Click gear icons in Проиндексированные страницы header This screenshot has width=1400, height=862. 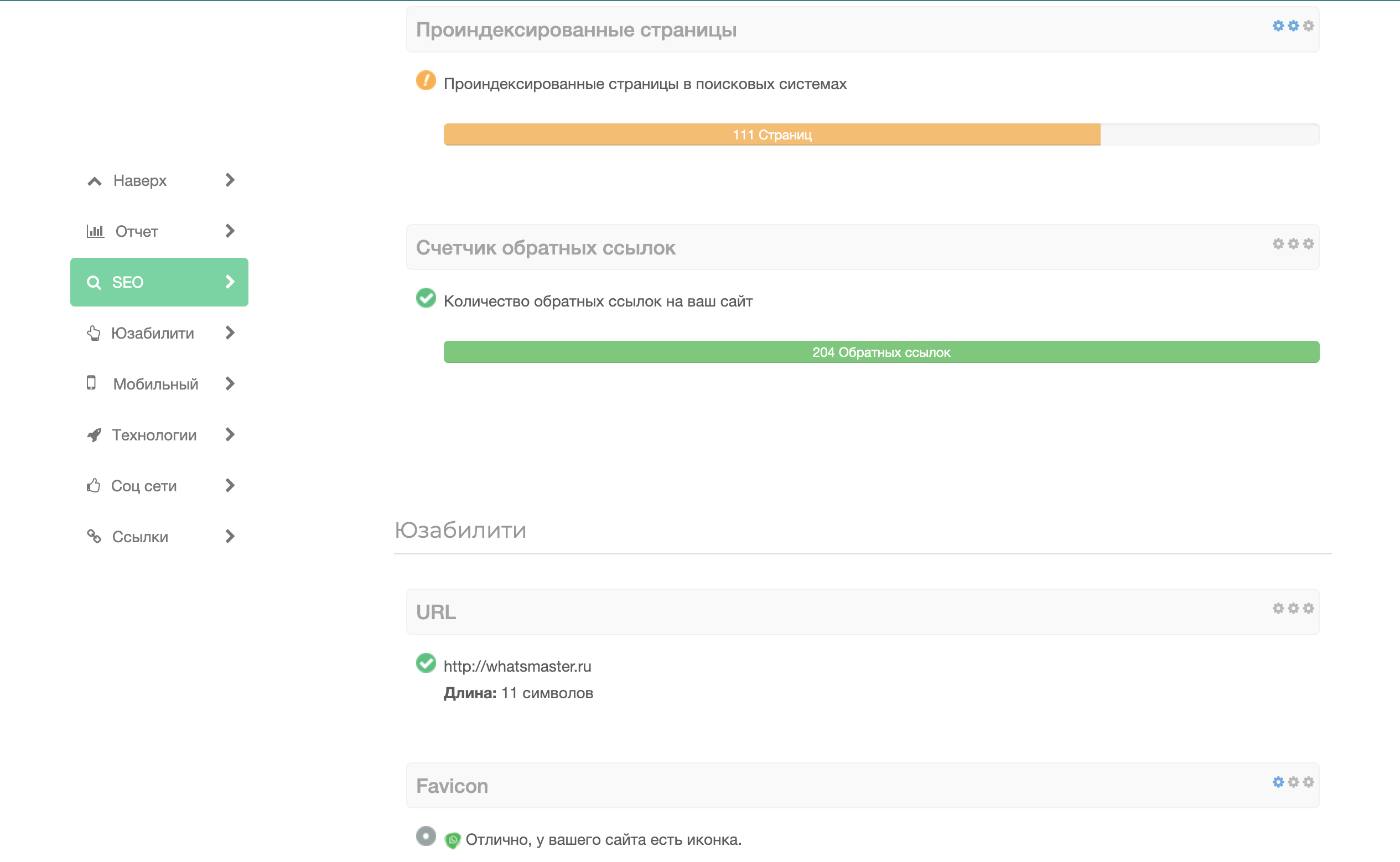(1293, 26)
